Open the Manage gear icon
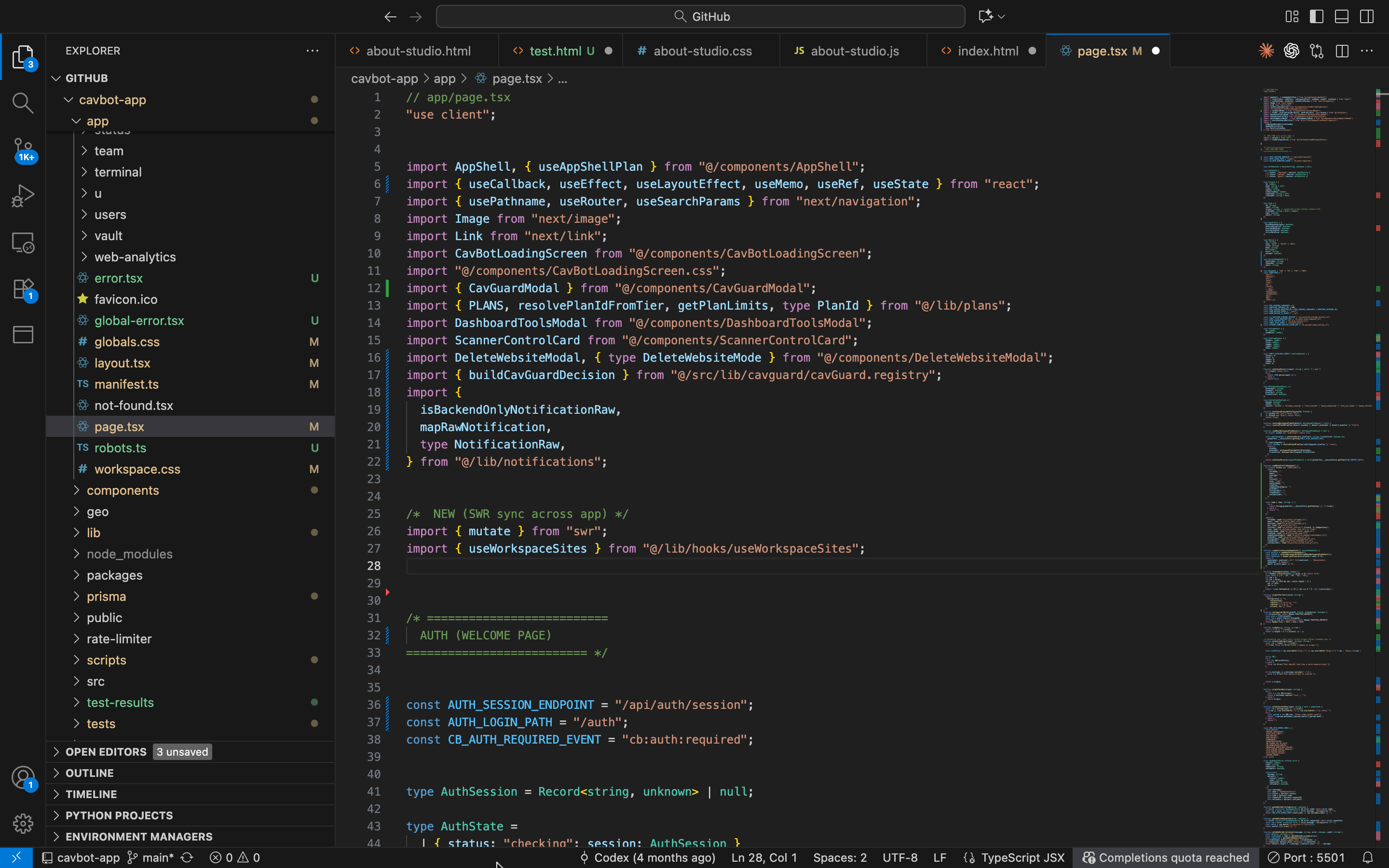The image size is (1389, 868). 23,823
